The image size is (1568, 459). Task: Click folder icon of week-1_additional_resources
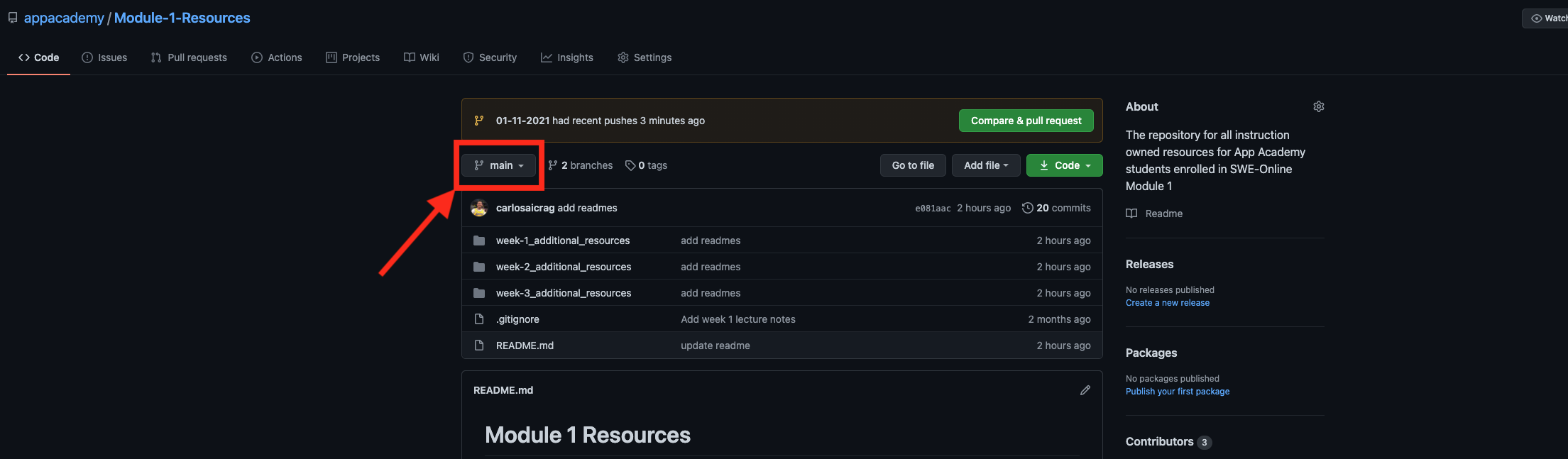(x=479, y=240)
